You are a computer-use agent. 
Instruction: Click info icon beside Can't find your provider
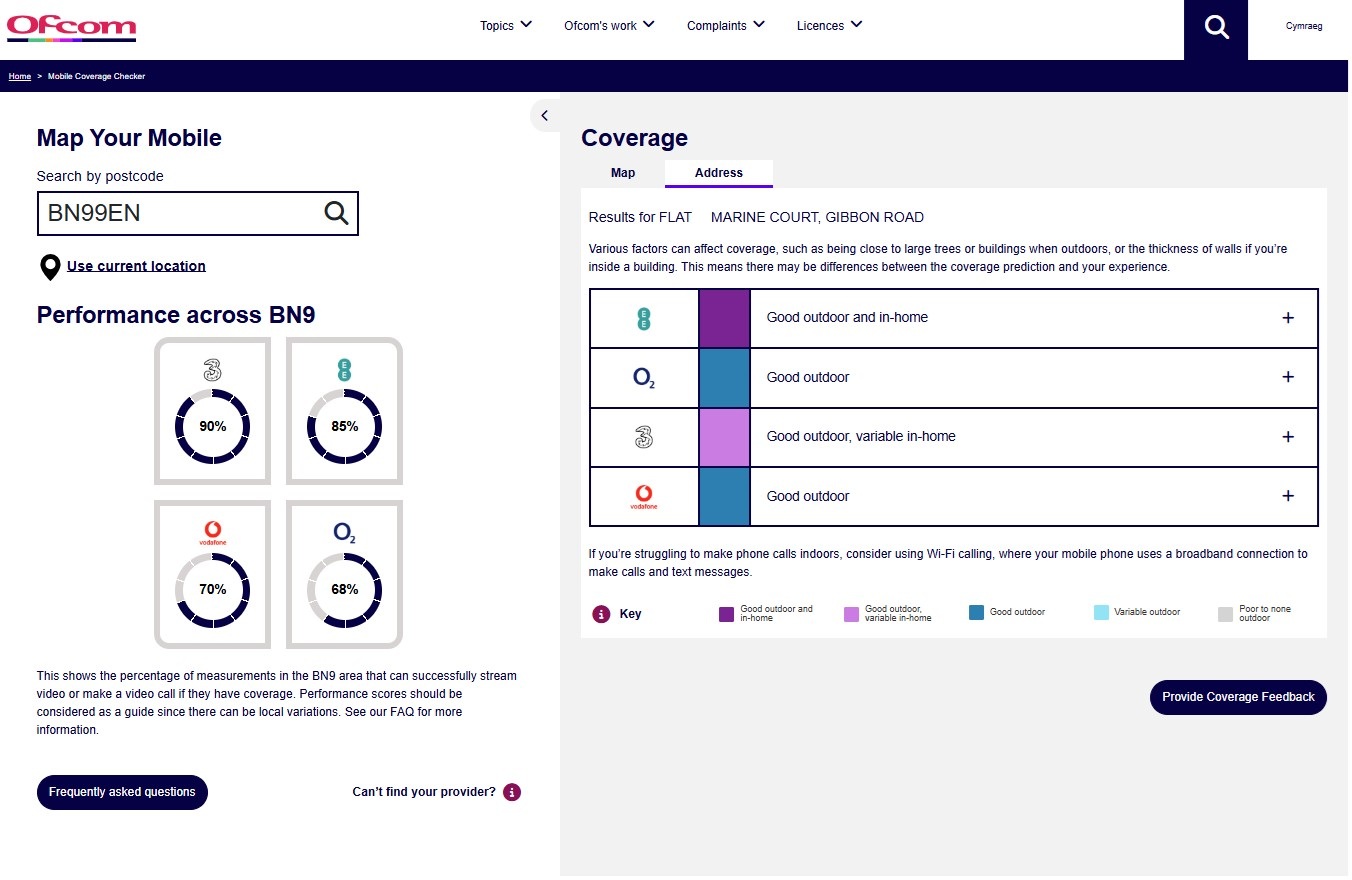tap(512, 792)
